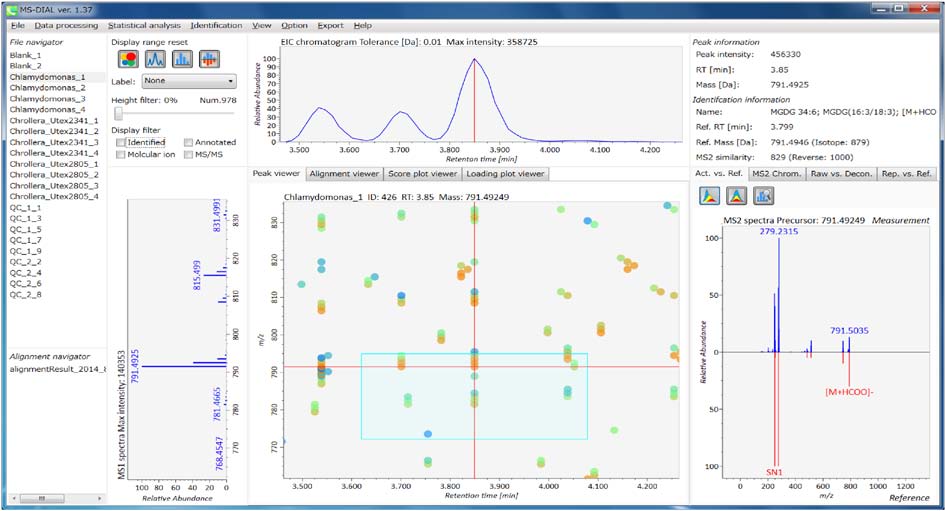Select QC_1_1 in File navigator
This screenshot has width=945, height=511.
[x=25, y=208]
